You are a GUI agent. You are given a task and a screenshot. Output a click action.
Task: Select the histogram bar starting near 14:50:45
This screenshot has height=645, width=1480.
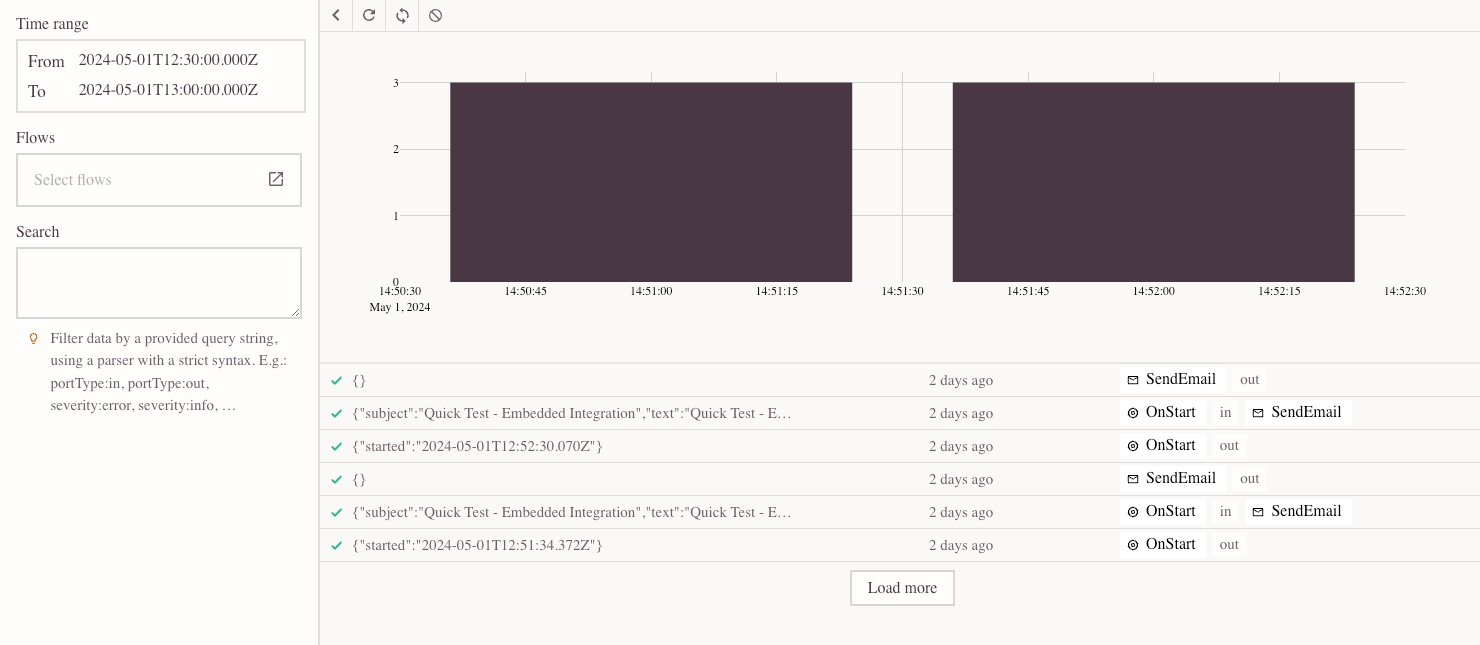[650, 182]
